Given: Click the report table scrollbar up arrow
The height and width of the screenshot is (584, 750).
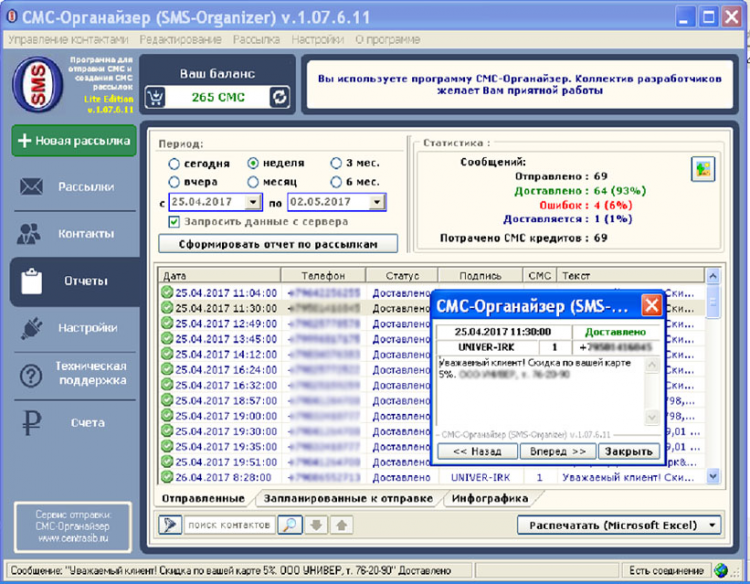Looking at the screenshot, I should [x=713, y=276].
